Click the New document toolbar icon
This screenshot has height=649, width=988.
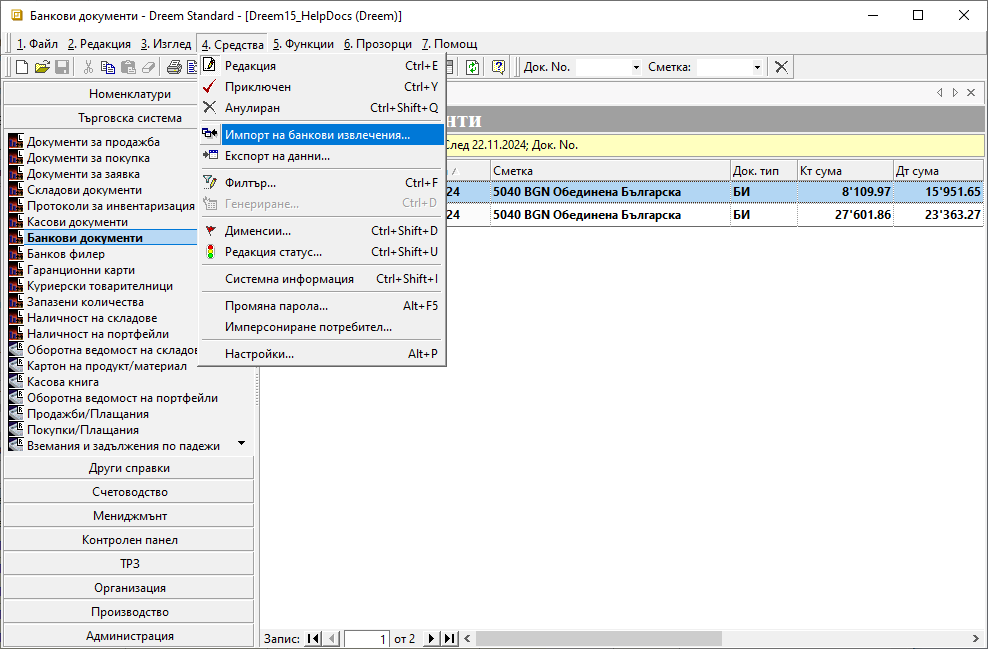[22, 67]
